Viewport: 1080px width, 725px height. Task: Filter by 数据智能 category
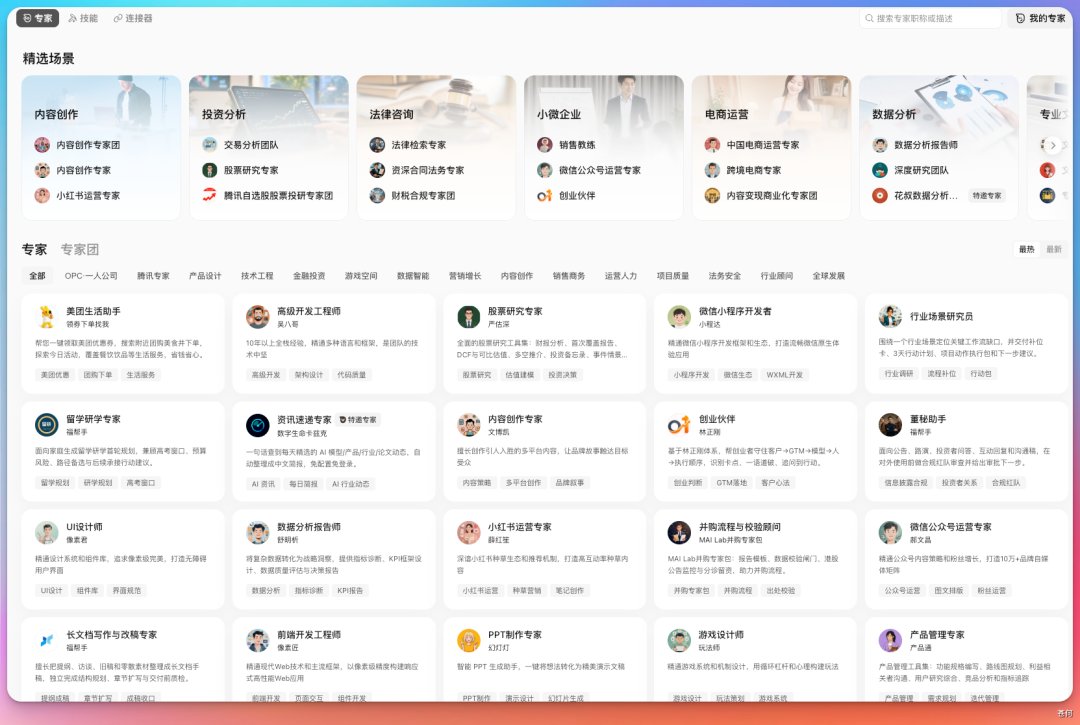tap(413, 276)
